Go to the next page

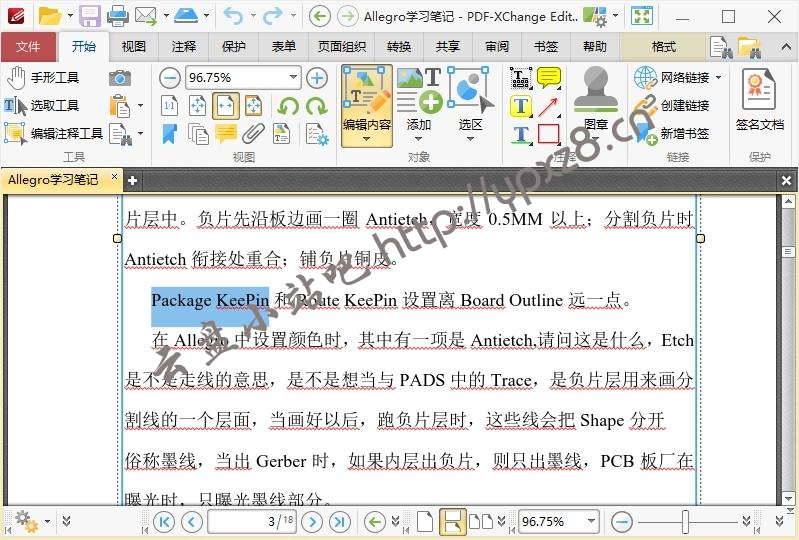click(312, 522)
